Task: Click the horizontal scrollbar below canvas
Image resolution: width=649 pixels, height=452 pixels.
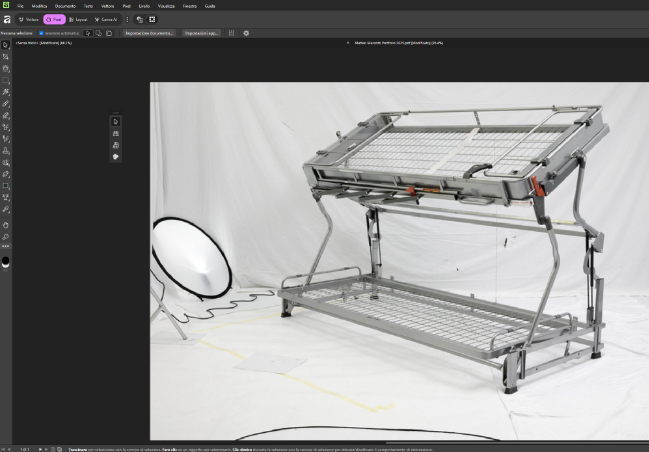Action: pyautogui.click(x=517, y=442)
